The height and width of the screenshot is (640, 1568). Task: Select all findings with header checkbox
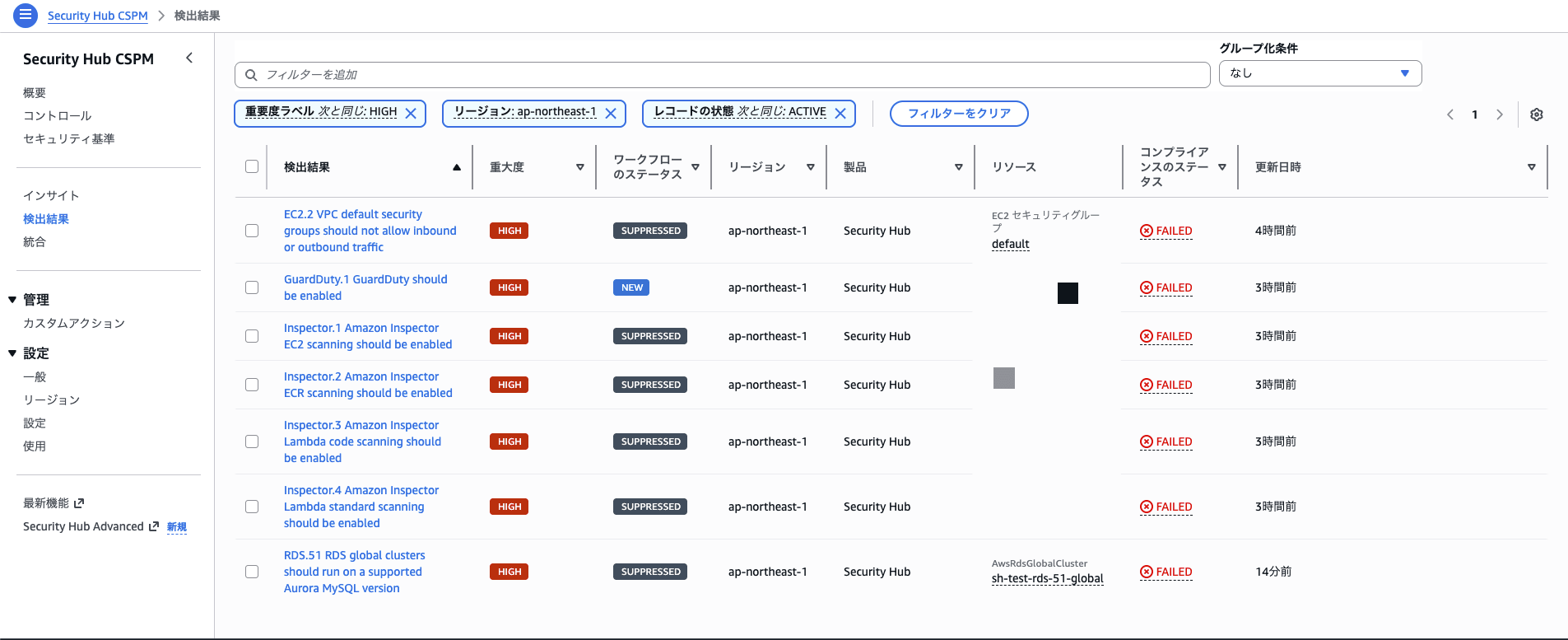(252, 166)
